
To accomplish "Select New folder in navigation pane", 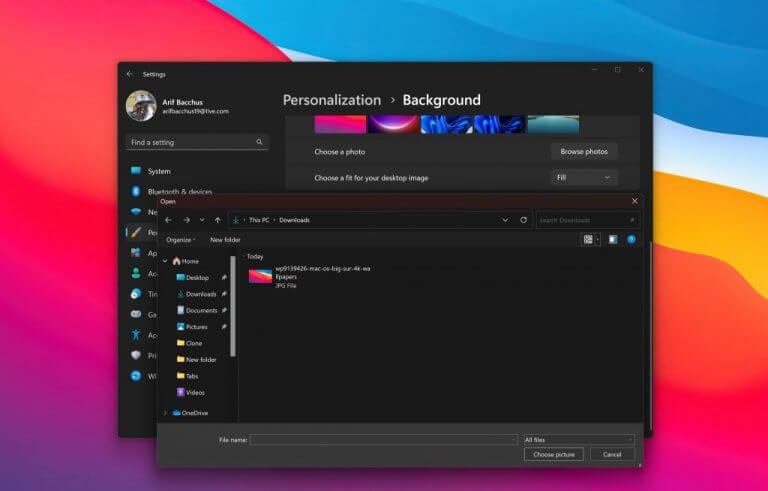I will (x=196, y=360).
